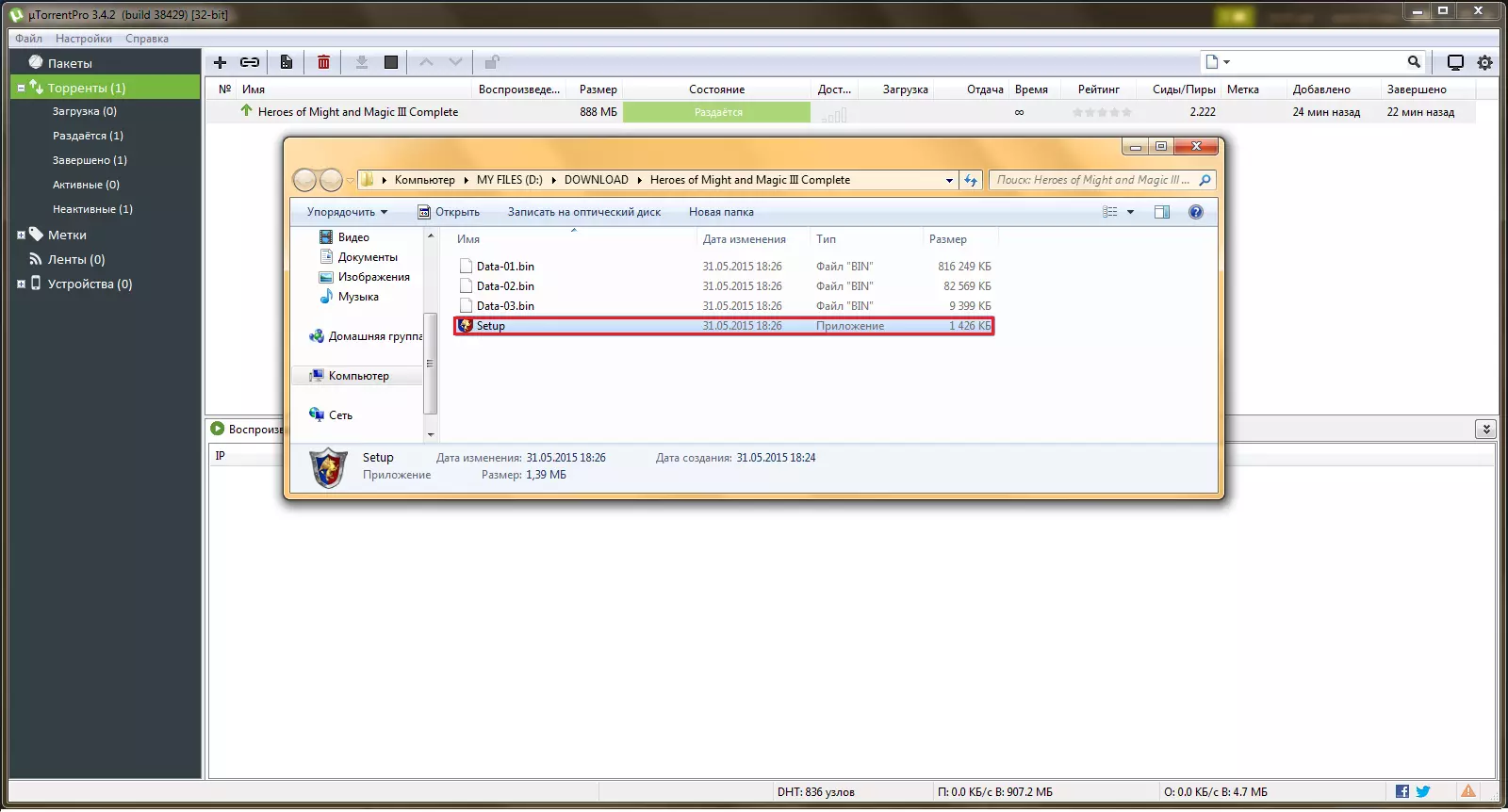
Task: Click the green Раздаётся progress bar
Action: click(x=716, y=112)
